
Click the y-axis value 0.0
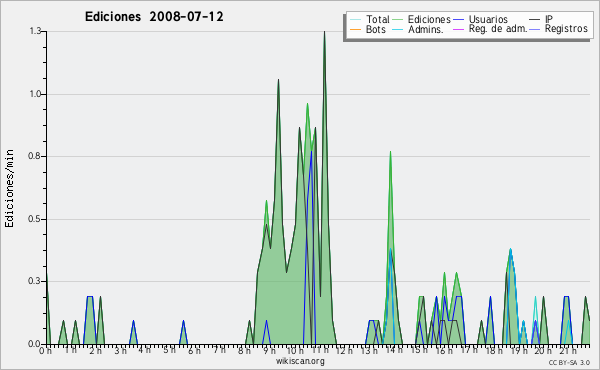(35, 344)
